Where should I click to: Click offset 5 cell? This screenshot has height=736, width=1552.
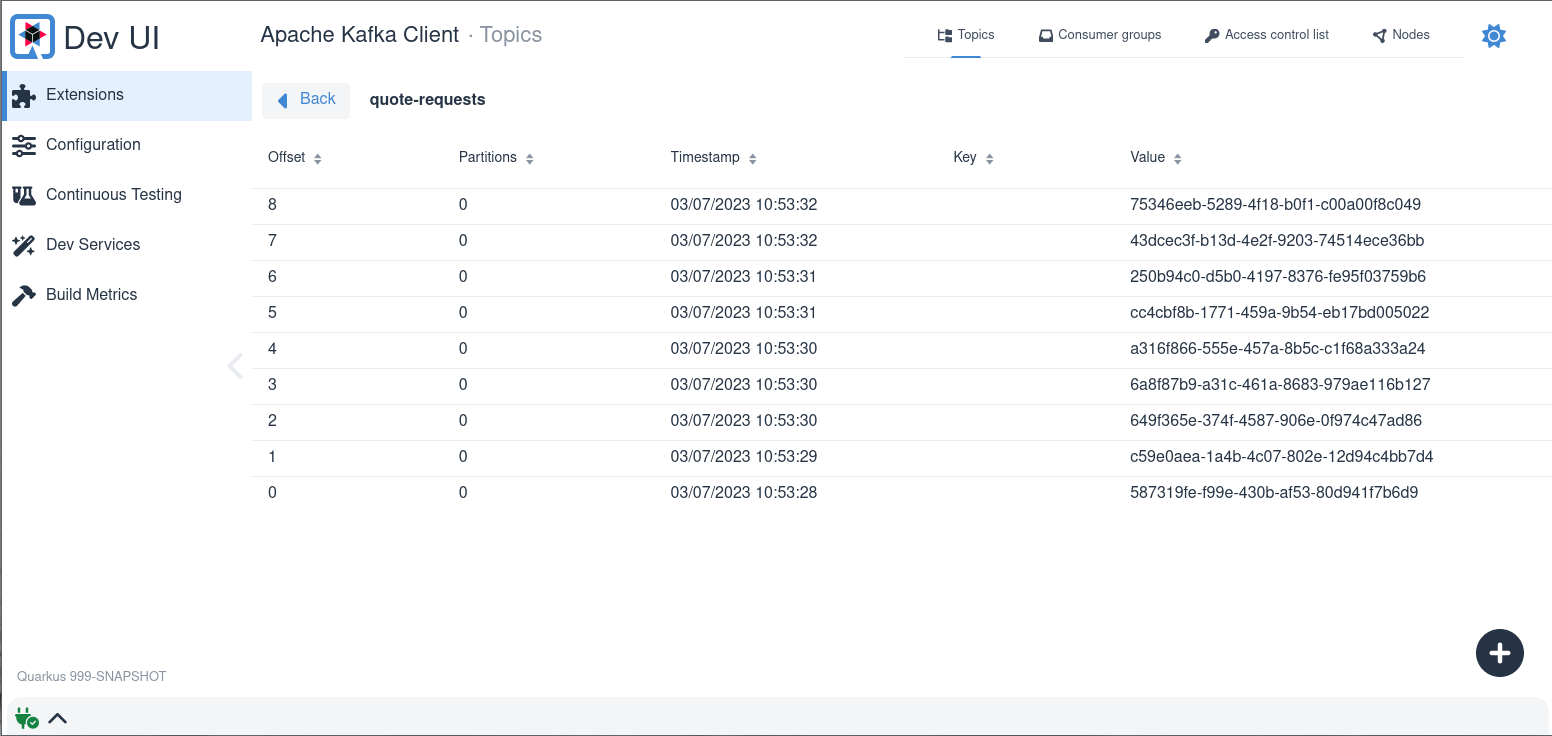[272, 313]
